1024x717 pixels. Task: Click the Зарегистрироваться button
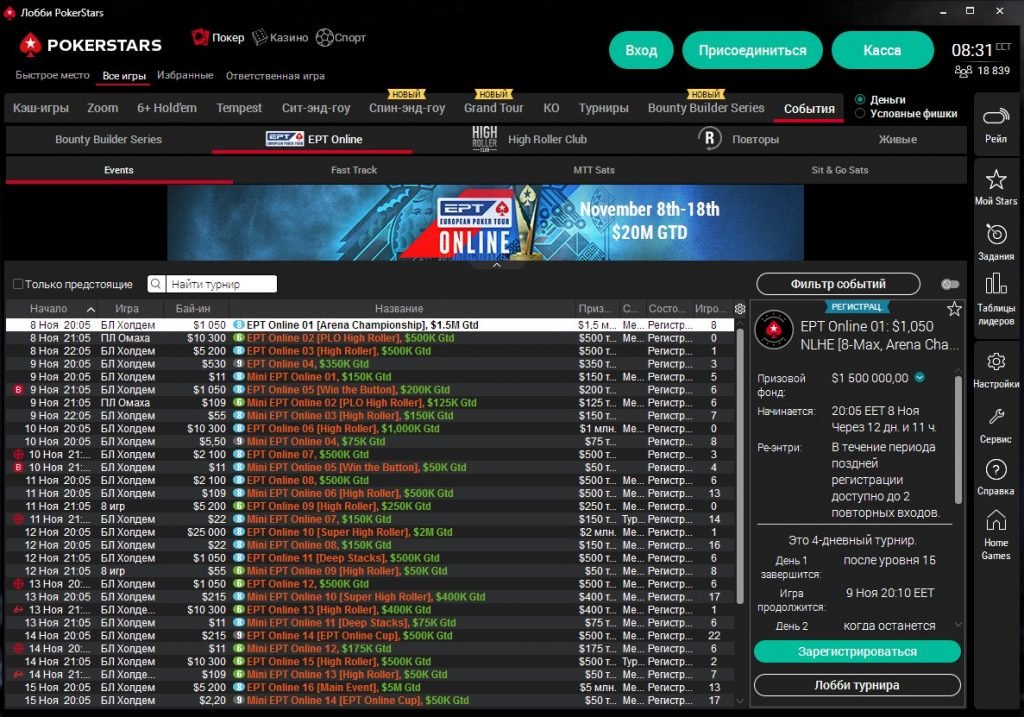click(856, 652)
